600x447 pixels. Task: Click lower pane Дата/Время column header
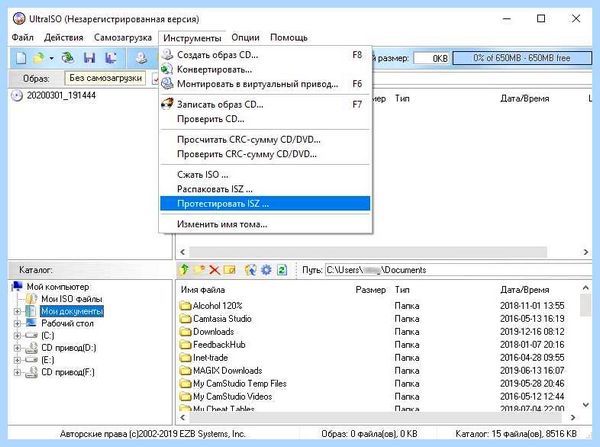(525, 290)
